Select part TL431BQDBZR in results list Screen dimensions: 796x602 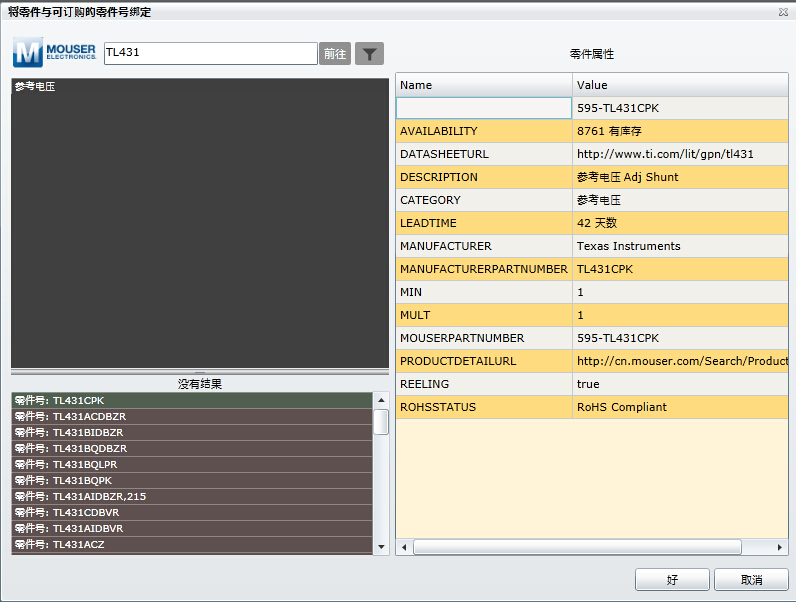pyautogui.click(x=192, y=448)
